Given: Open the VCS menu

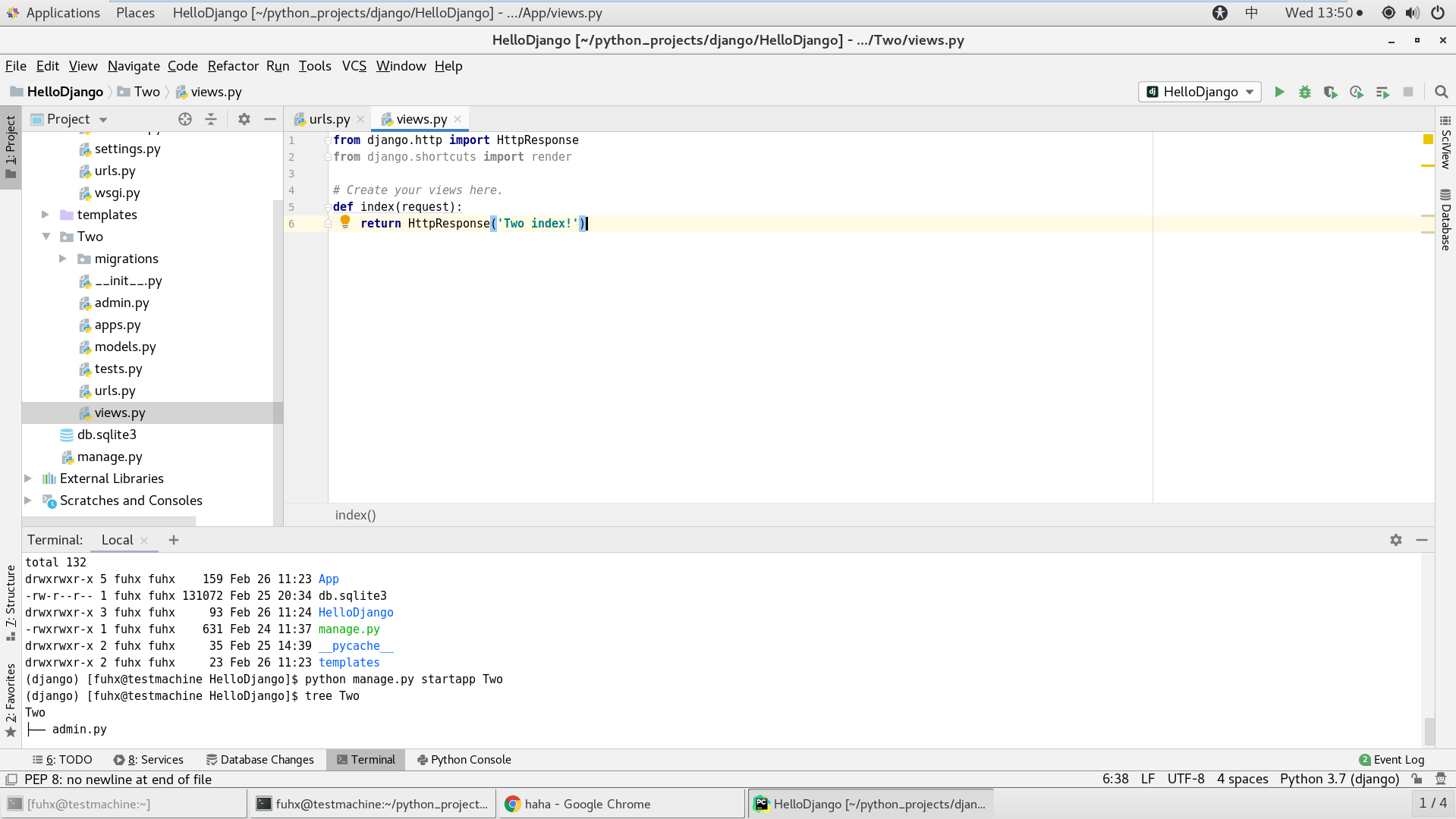Looking at the screenshot, I should pyautogui.click(x=354, y=66).
